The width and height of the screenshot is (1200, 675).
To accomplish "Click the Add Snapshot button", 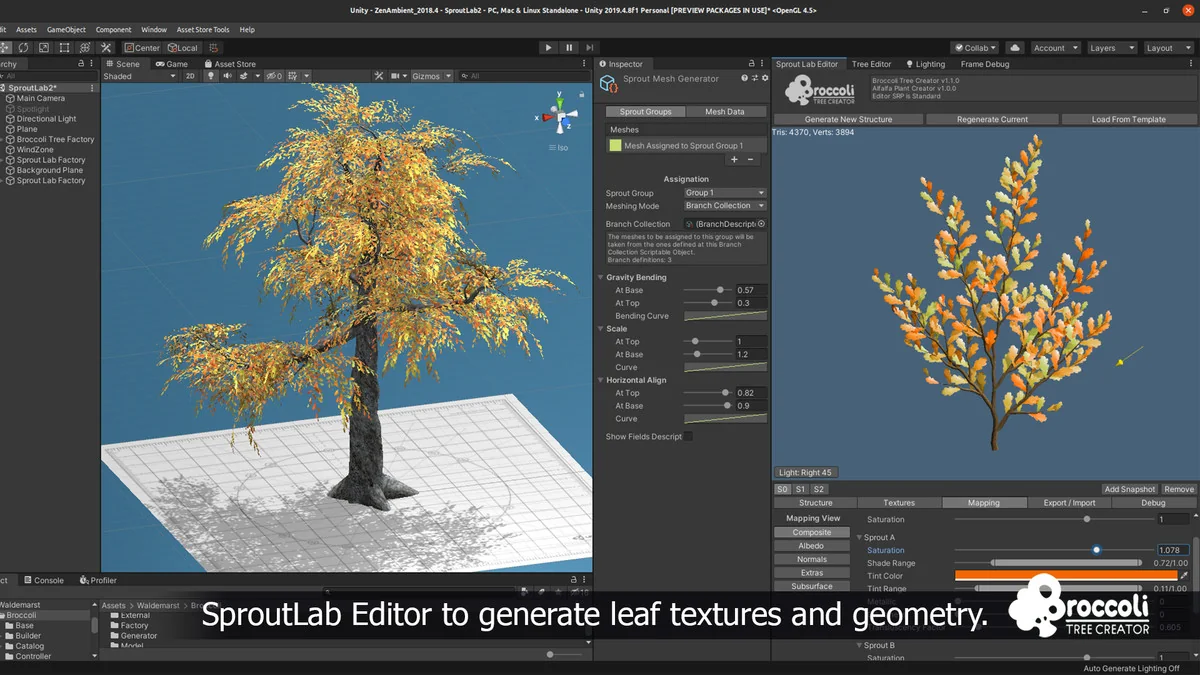I will point(1129,489).
